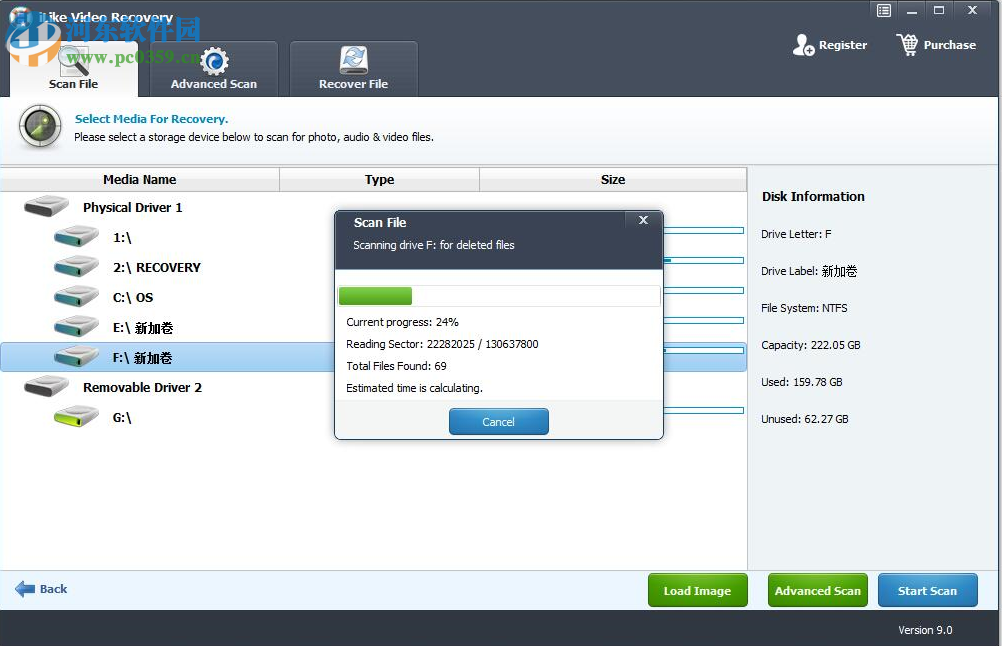The width and height of the screenshot is (1002, 646).
Task: Click the Load Image button
Action: pyautogui.click(x=697, y=590)
